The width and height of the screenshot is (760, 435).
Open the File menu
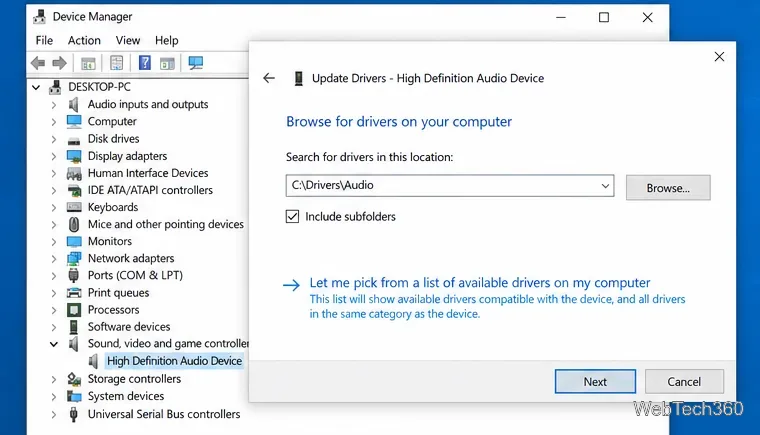[44, 40]
